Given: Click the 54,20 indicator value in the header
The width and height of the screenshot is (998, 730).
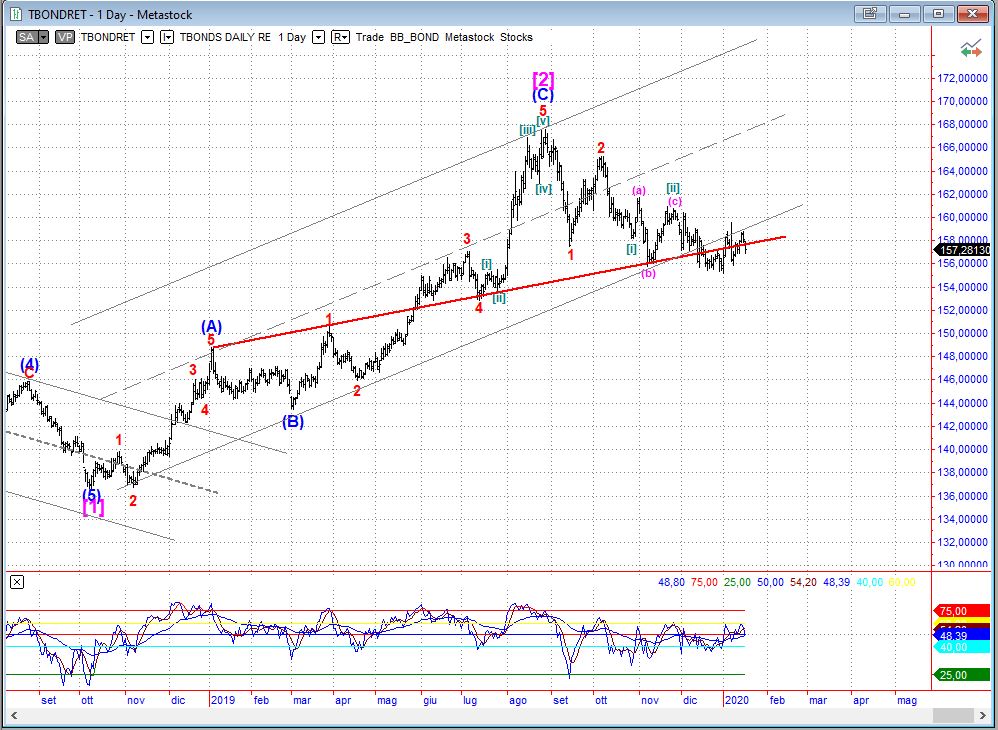Looking at the screenshot, I should [x=803, y=582].
